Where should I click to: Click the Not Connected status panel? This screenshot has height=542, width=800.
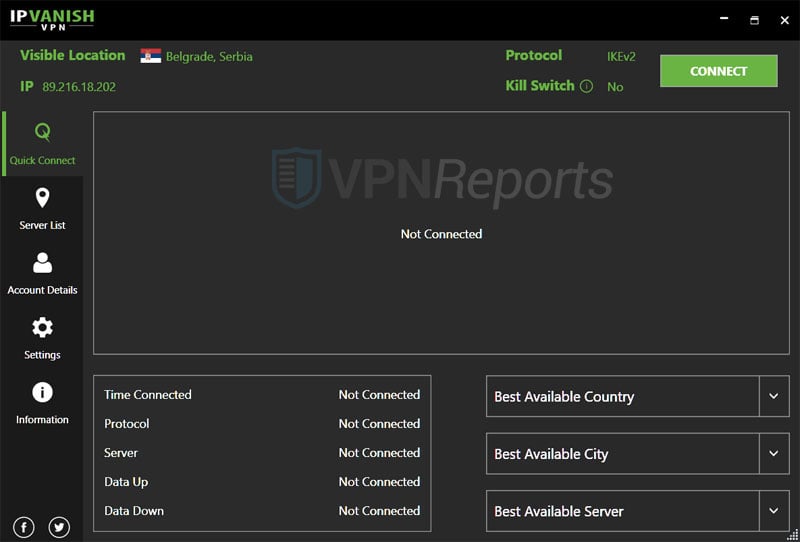[441, 234]
